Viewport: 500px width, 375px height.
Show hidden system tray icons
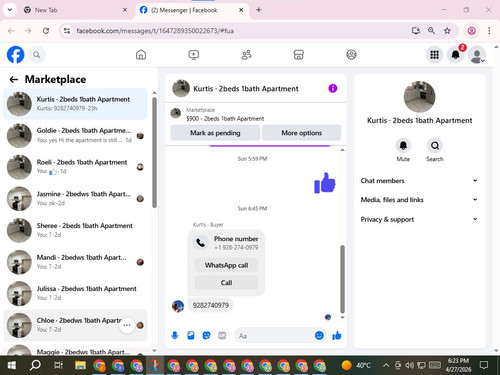386,366
